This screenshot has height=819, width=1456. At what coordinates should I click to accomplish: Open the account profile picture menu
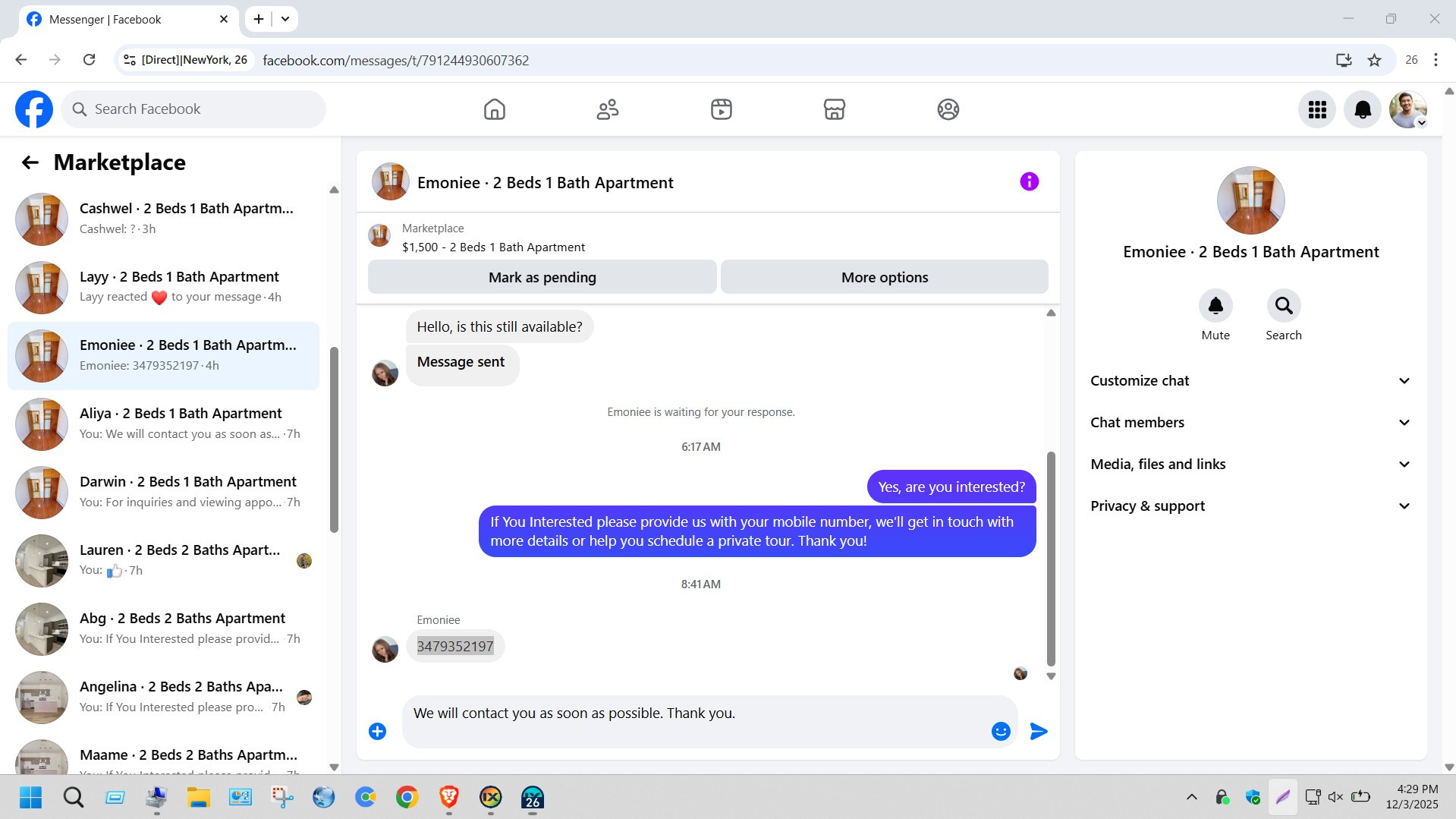pos(1408,110)
